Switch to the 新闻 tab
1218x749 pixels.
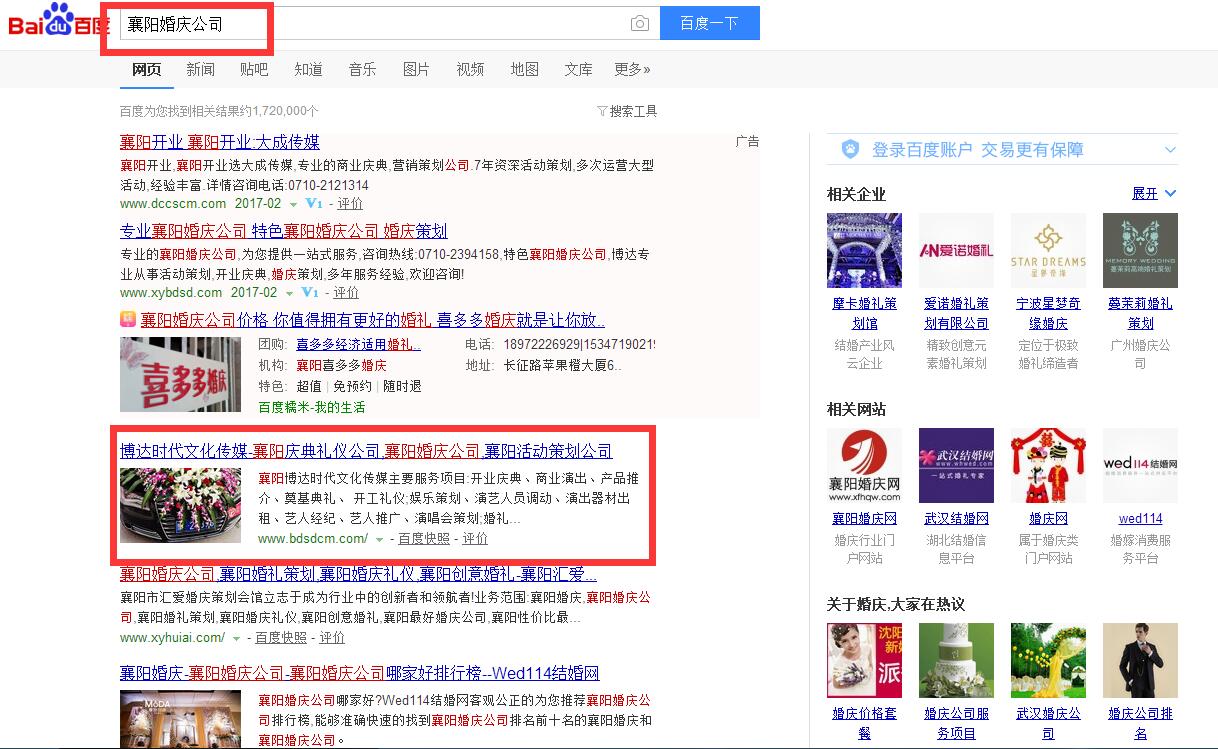[x=200, y=69]
